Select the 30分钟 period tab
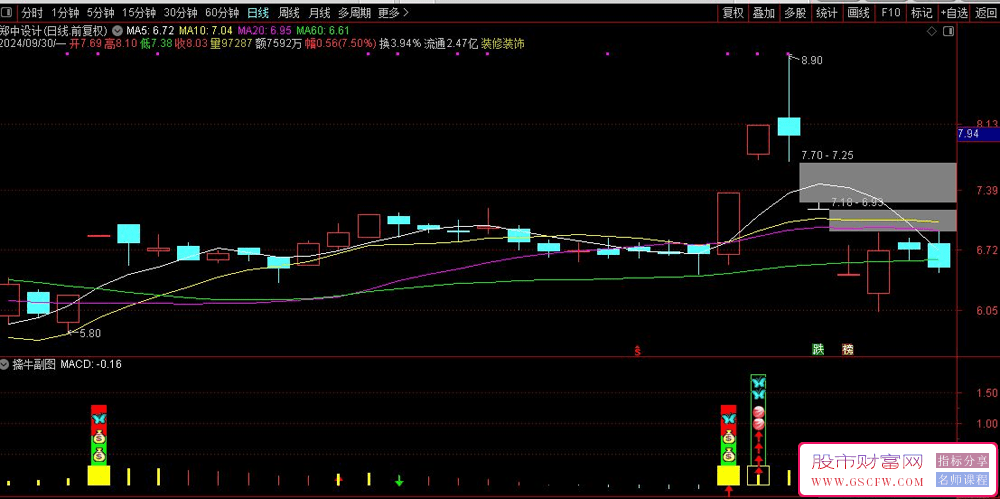 pos(180,12)
